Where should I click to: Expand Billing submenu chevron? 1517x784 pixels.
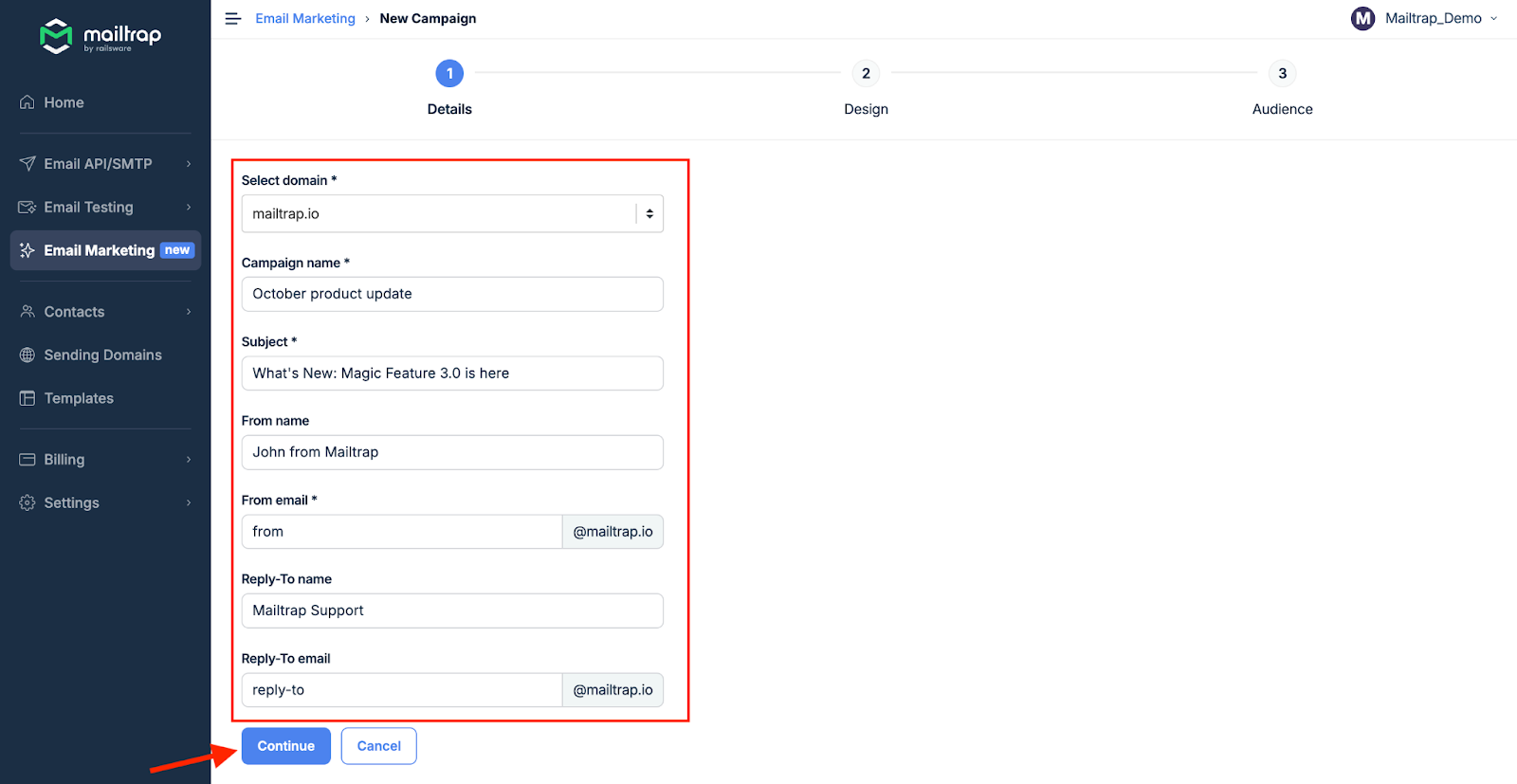click(x=189, y=460)
